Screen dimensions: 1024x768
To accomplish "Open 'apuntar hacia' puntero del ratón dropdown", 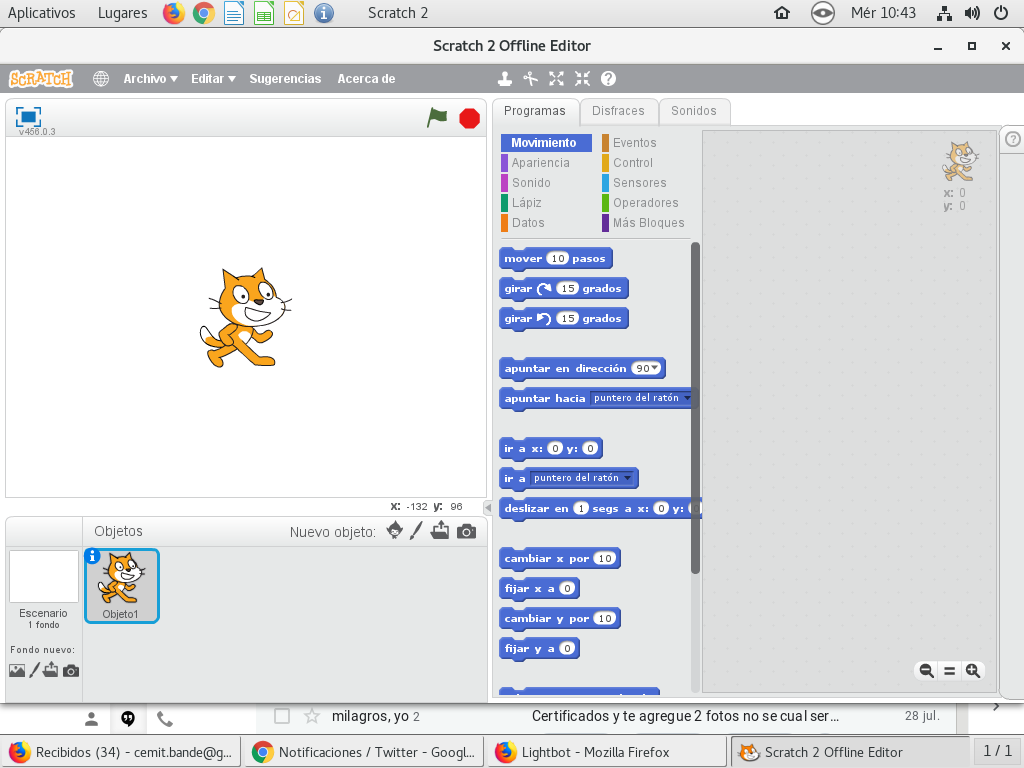I will 640,398.
